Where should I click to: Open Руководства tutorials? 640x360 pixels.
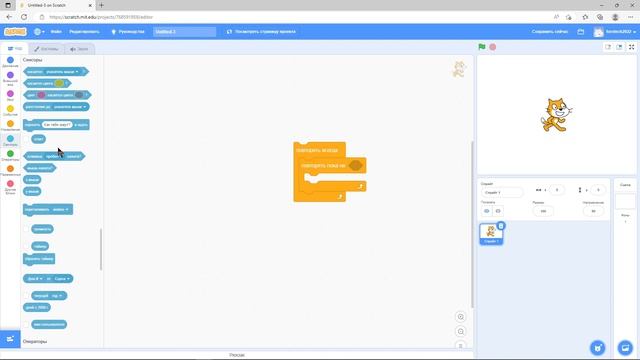tap(128, 31)
